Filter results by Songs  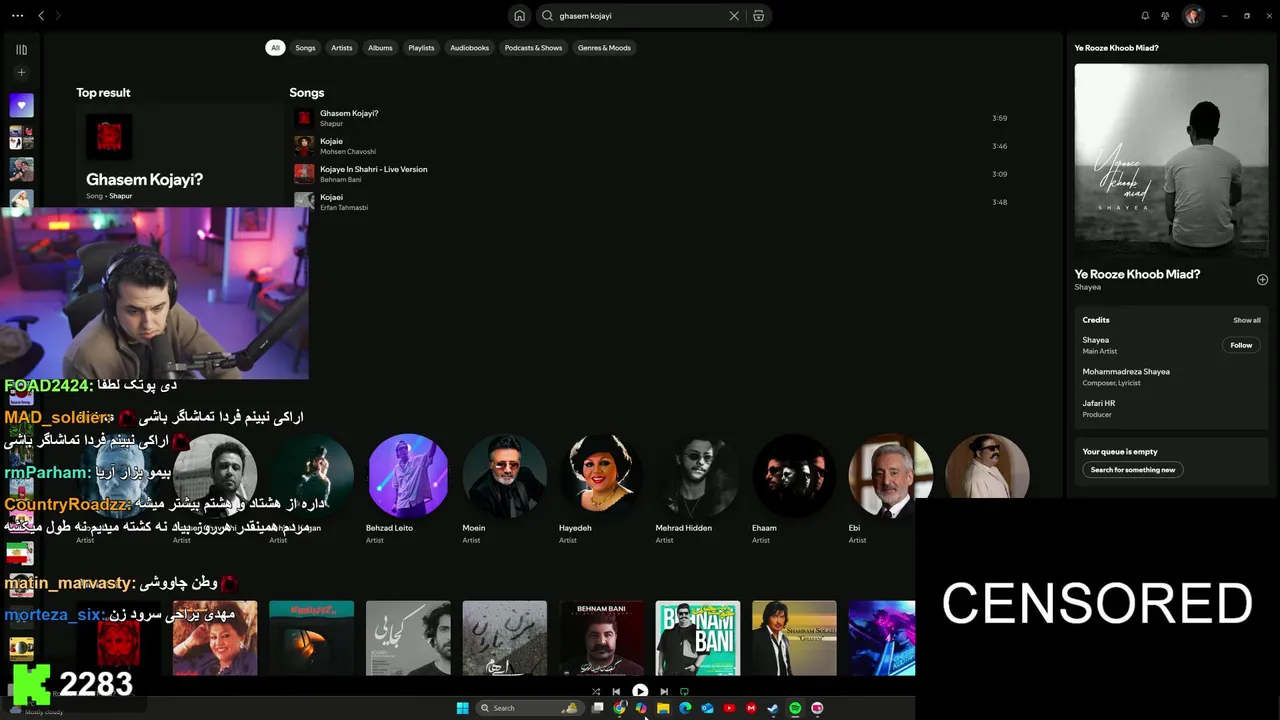point(305,48)
